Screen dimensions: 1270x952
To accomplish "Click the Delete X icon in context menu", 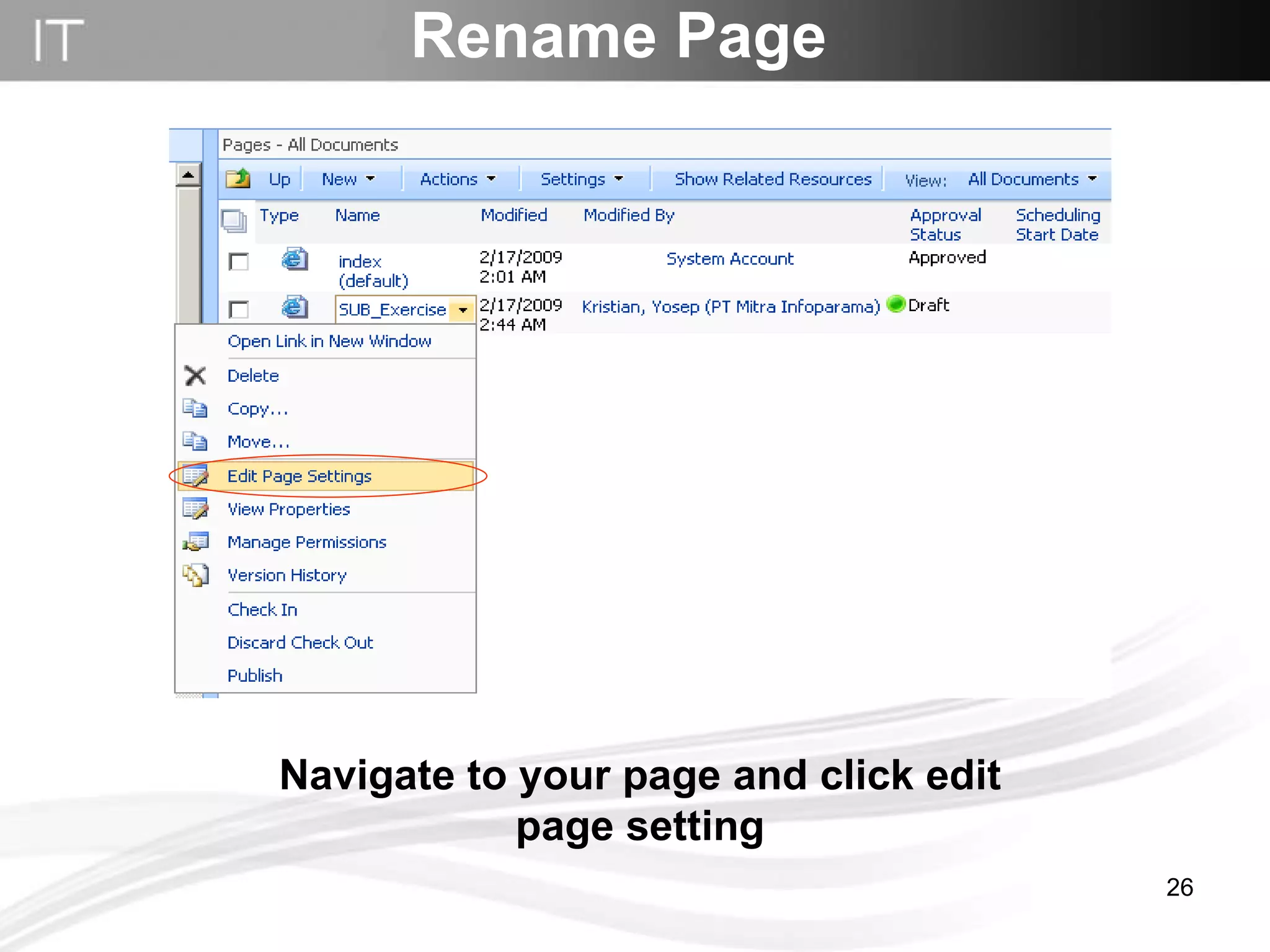I will (x=195, y=376).
